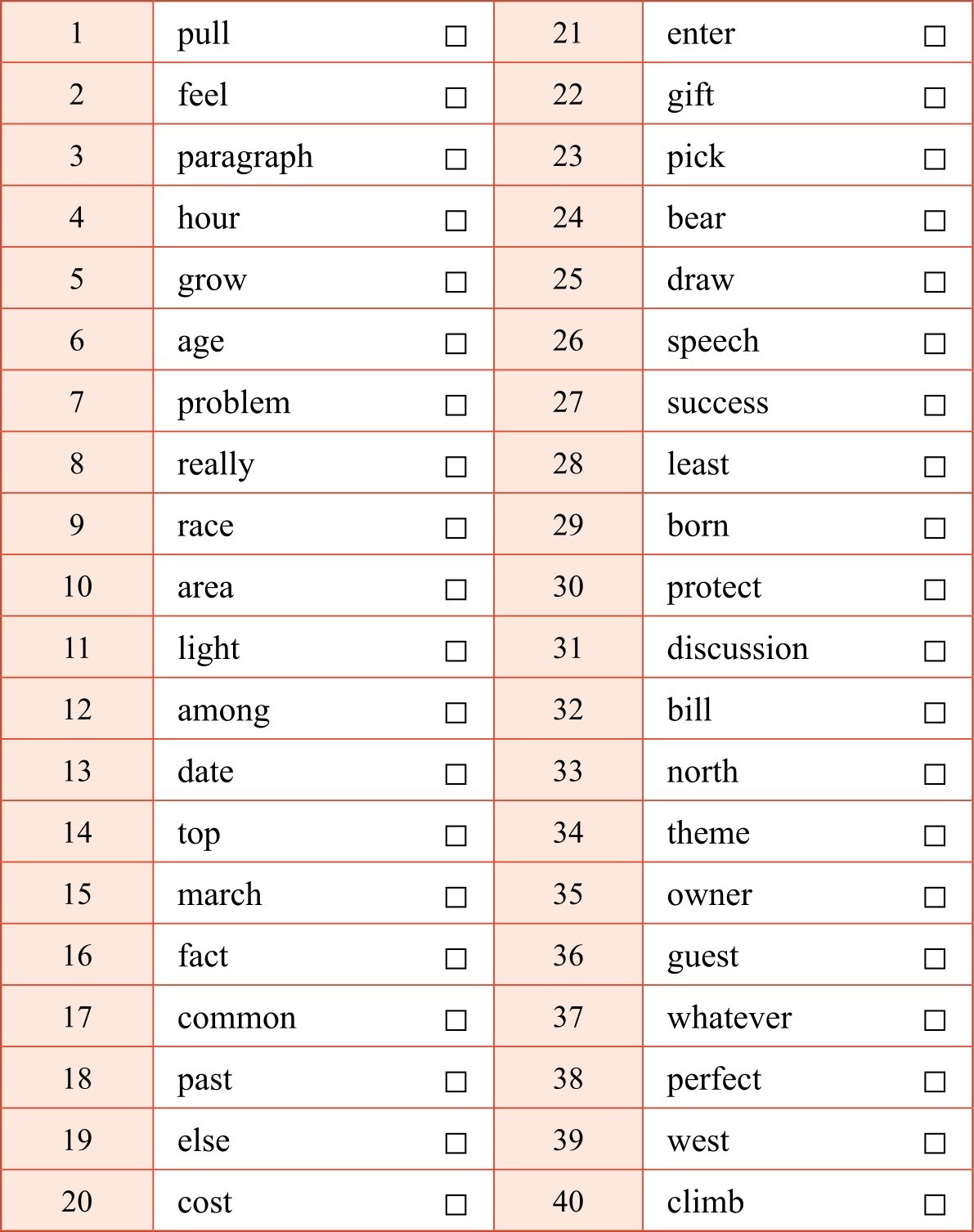This screenshot has width=974, height=1232.
Task: Select the word 'light'
Action: (209, 649)
